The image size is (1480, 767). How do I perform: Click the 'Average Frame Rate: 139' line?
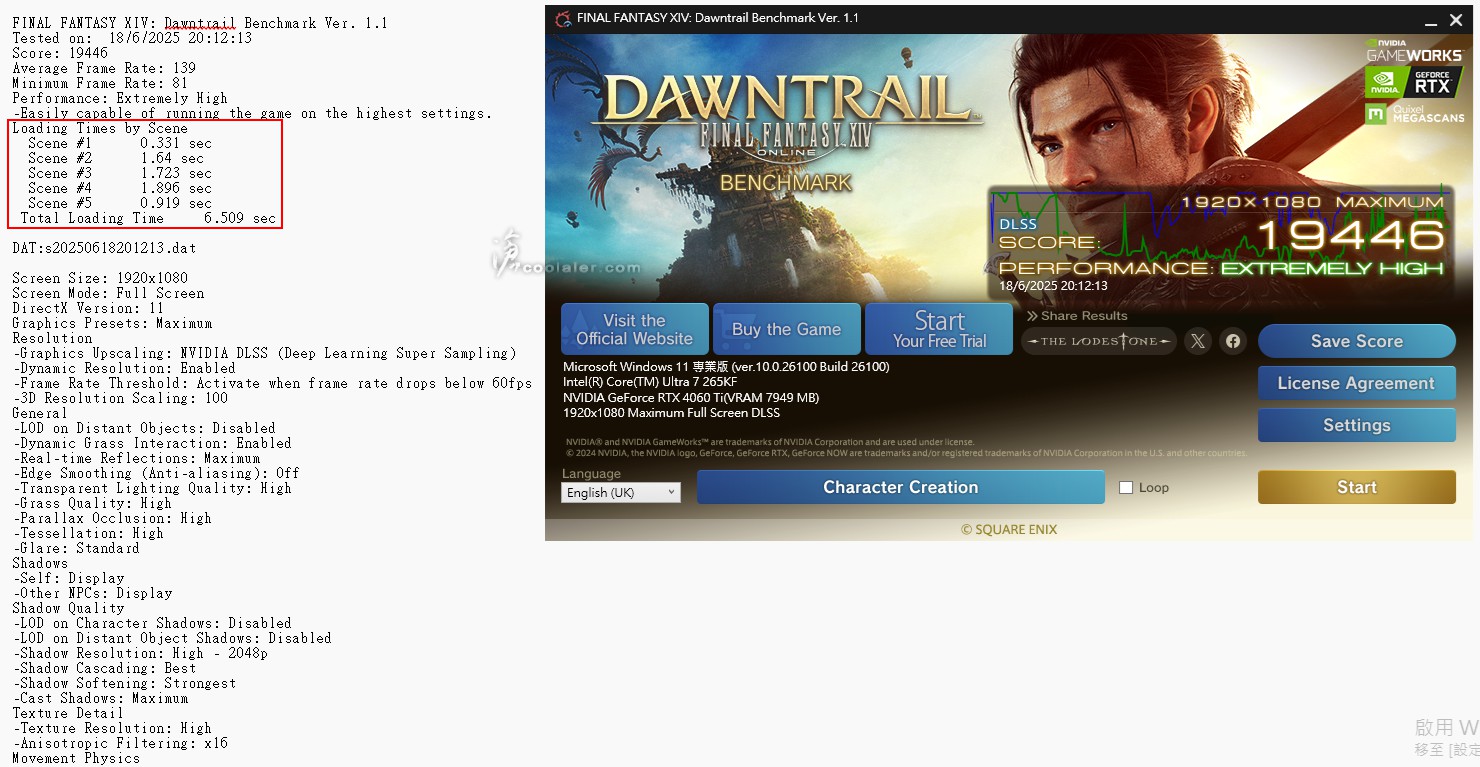click(104, 68)
